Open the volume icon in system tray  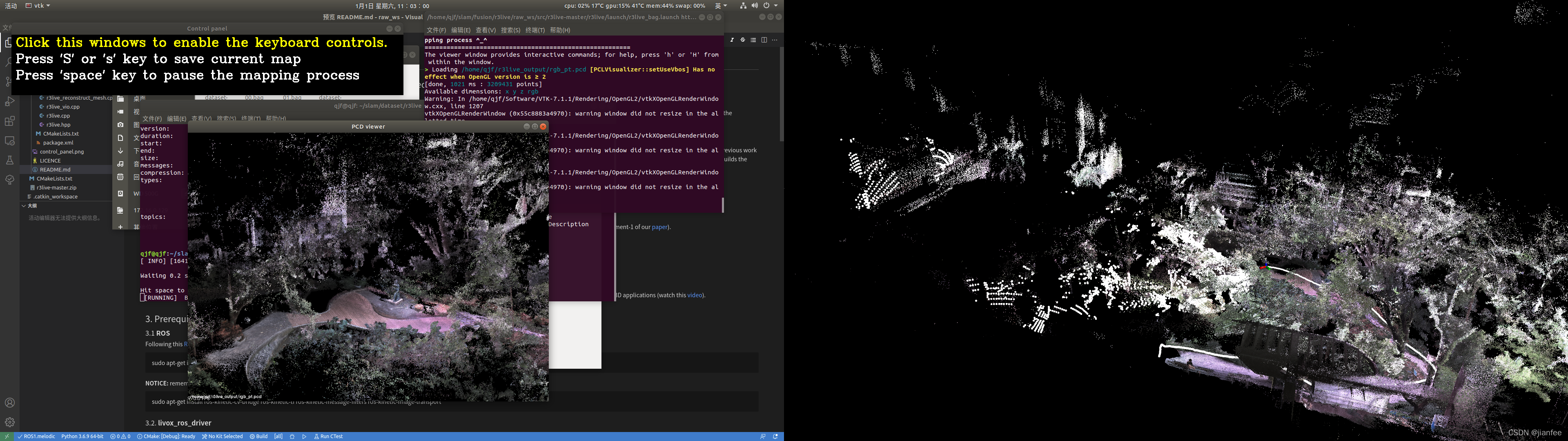coord(755,5)
